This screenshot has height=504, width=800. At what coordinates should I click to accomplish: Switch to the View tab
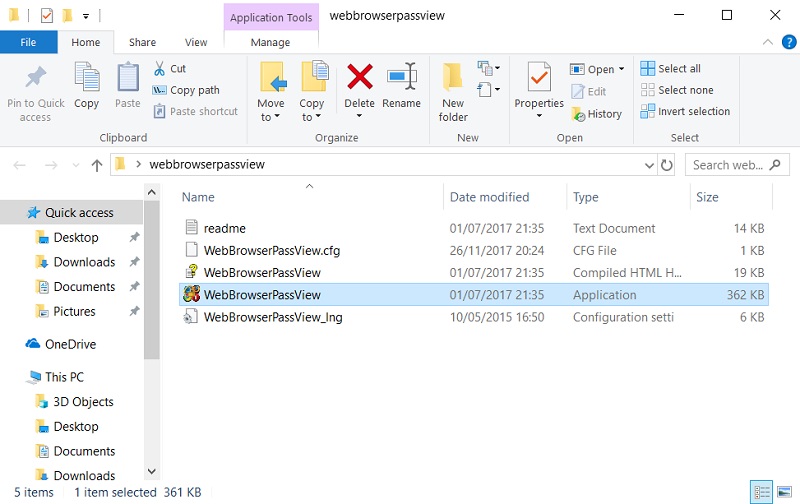(x=196, y=42)
